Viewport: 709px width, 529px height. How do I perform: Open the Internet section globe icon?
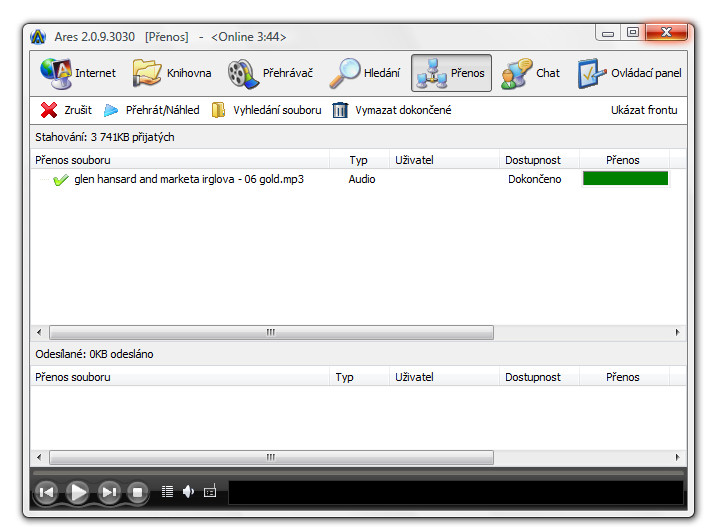[x=56, y=73]
